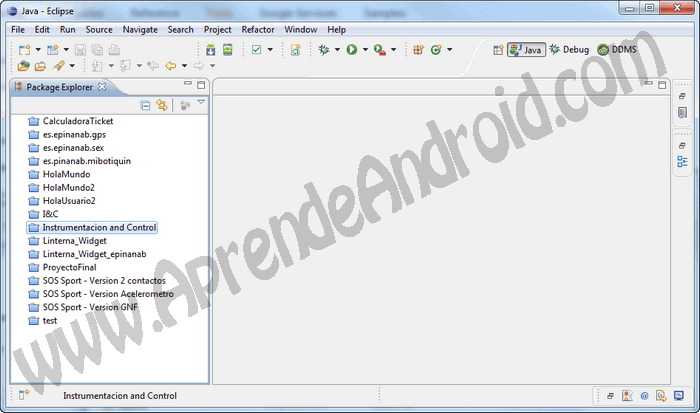Open the New wizard dropdown arrow
The height and width of the screenshot is (413, 700).
[x=38, y=50]
